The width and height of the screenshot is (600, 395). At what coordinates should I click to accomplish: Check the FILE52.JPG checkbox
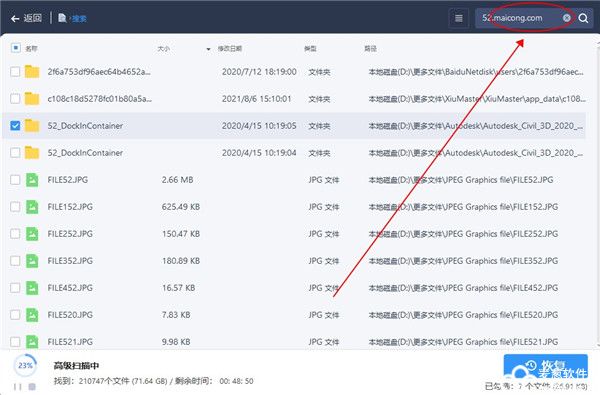15,180
